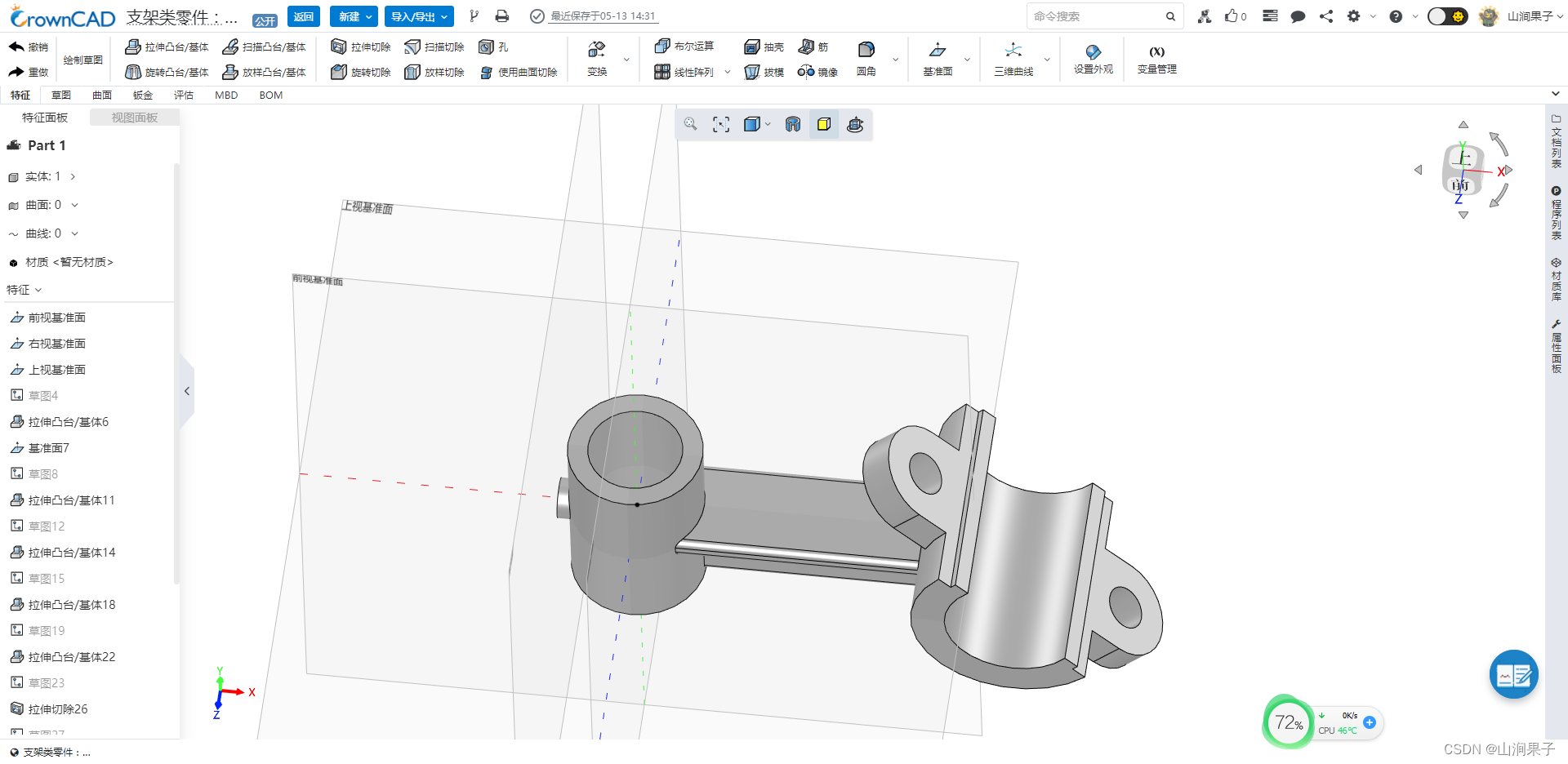Create a 基准面 reference plane

938,59
